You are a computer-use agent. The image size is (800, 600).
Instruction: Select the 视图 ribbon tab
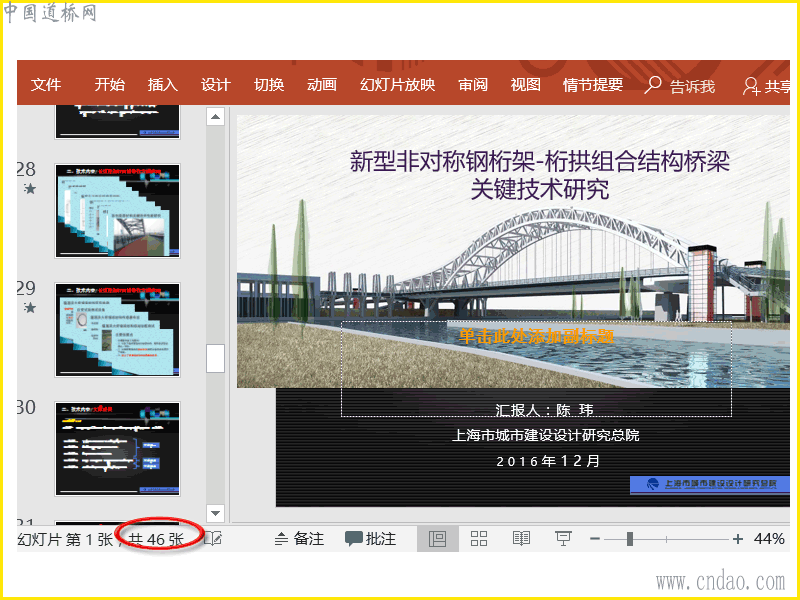[525, 84]
